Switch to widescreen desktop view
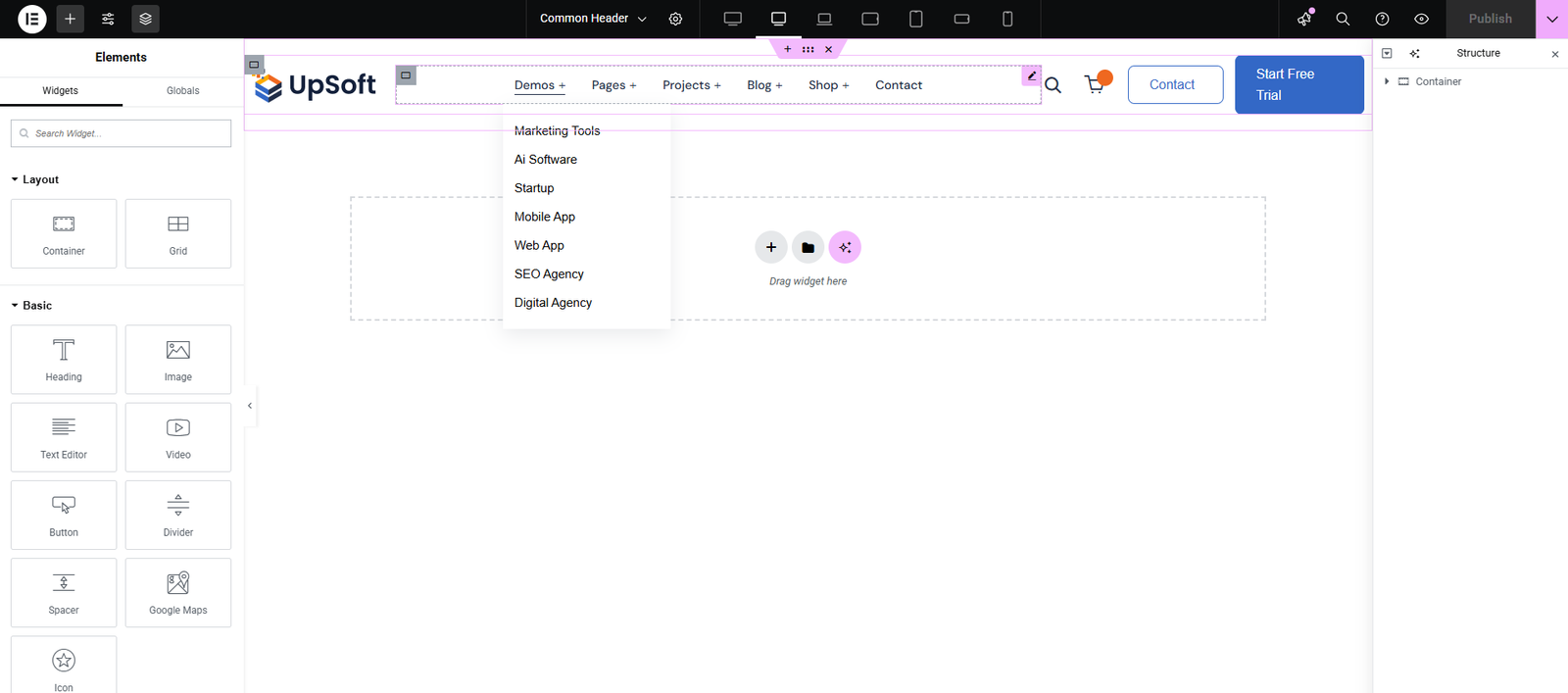 [732, 19]
